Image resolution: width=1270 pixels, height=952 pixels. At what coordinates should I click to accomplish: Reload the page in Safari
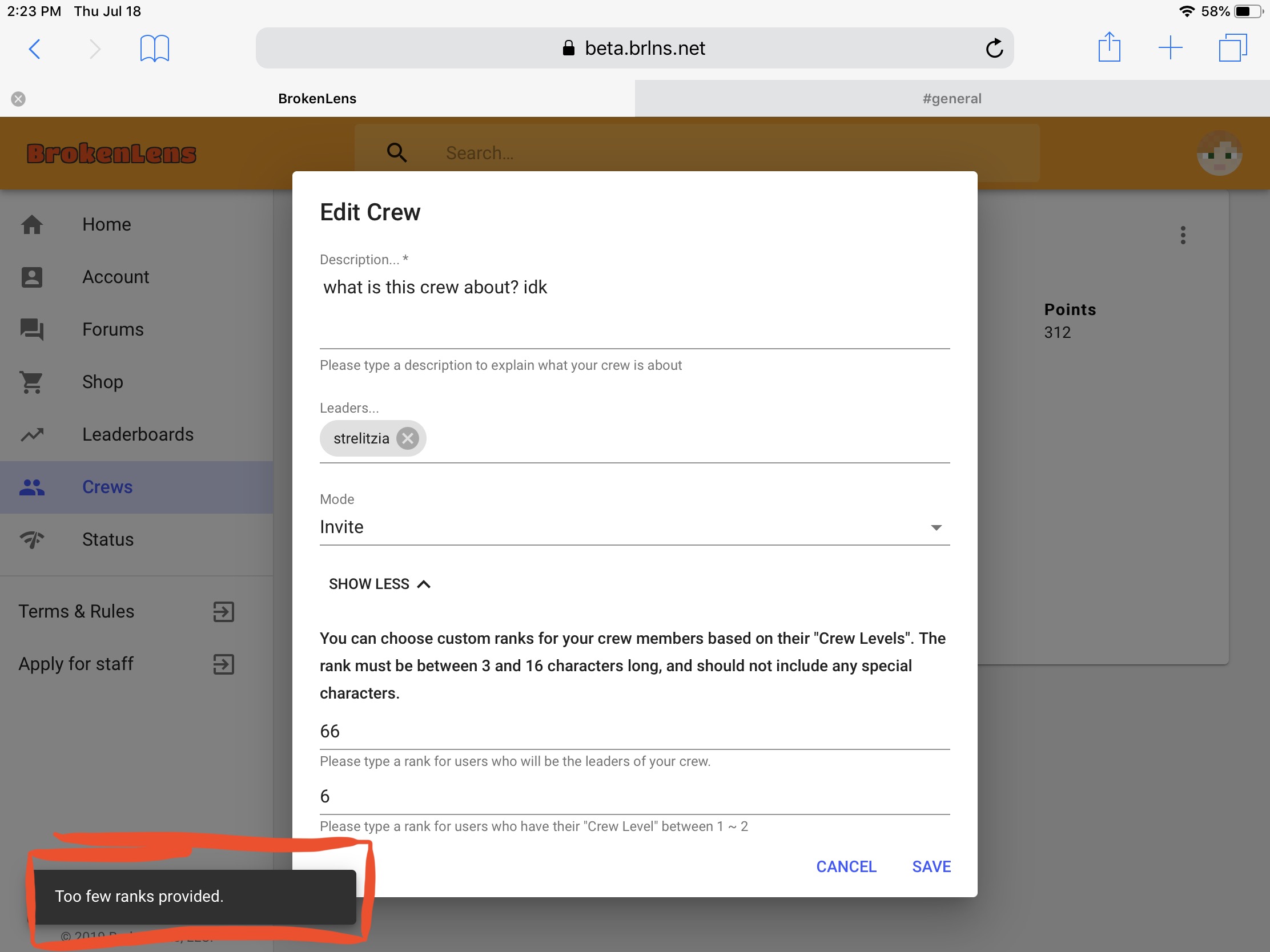pos(994,48)
